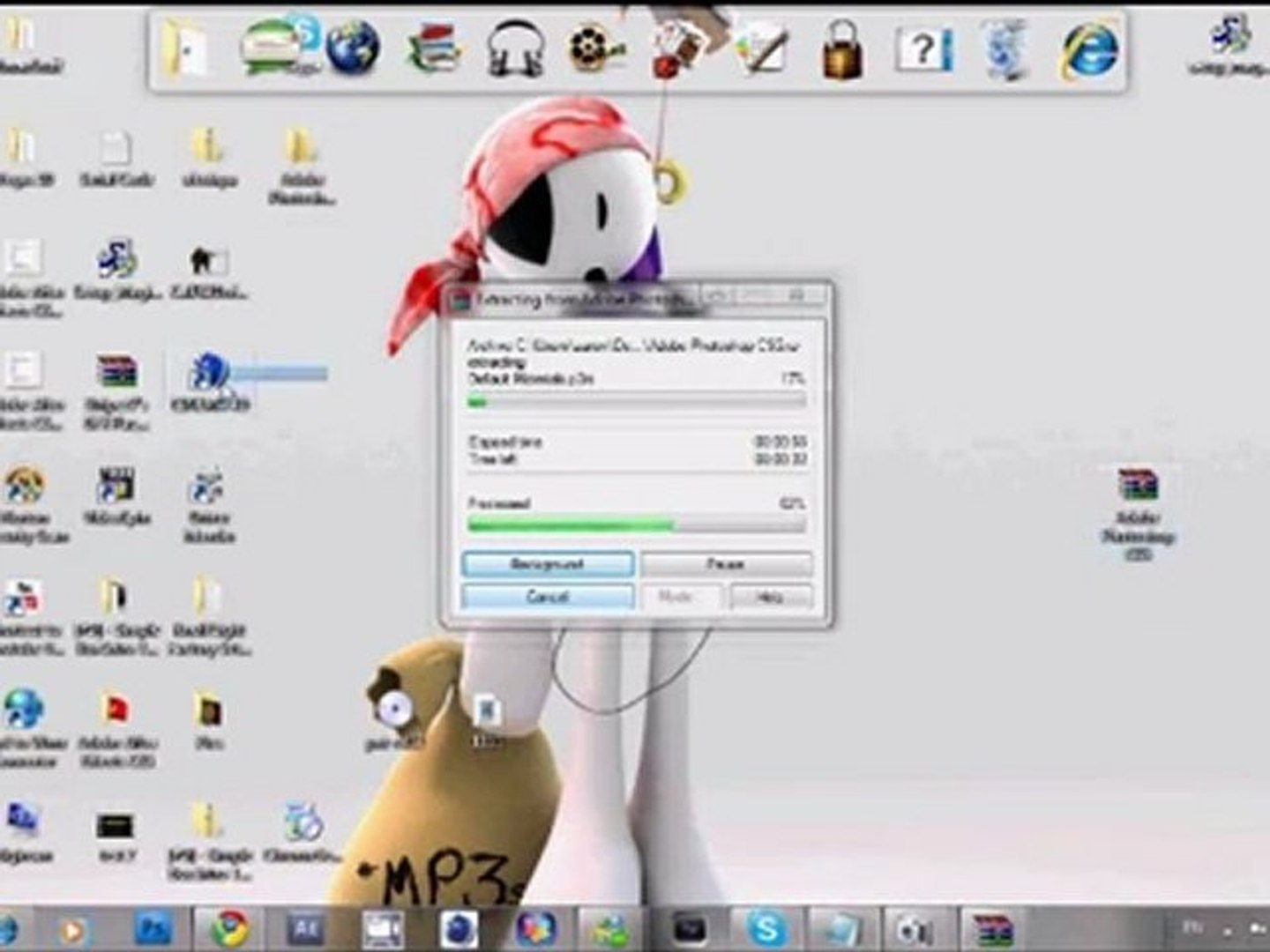Open the padlock icon in the dock
This screenshot has height=952, width=1270.
[841, 49]
